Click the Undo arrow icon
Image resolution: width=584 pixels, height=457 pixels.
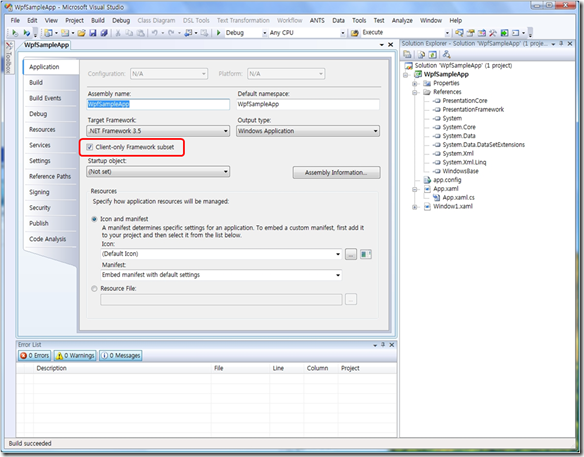[155, 33]
